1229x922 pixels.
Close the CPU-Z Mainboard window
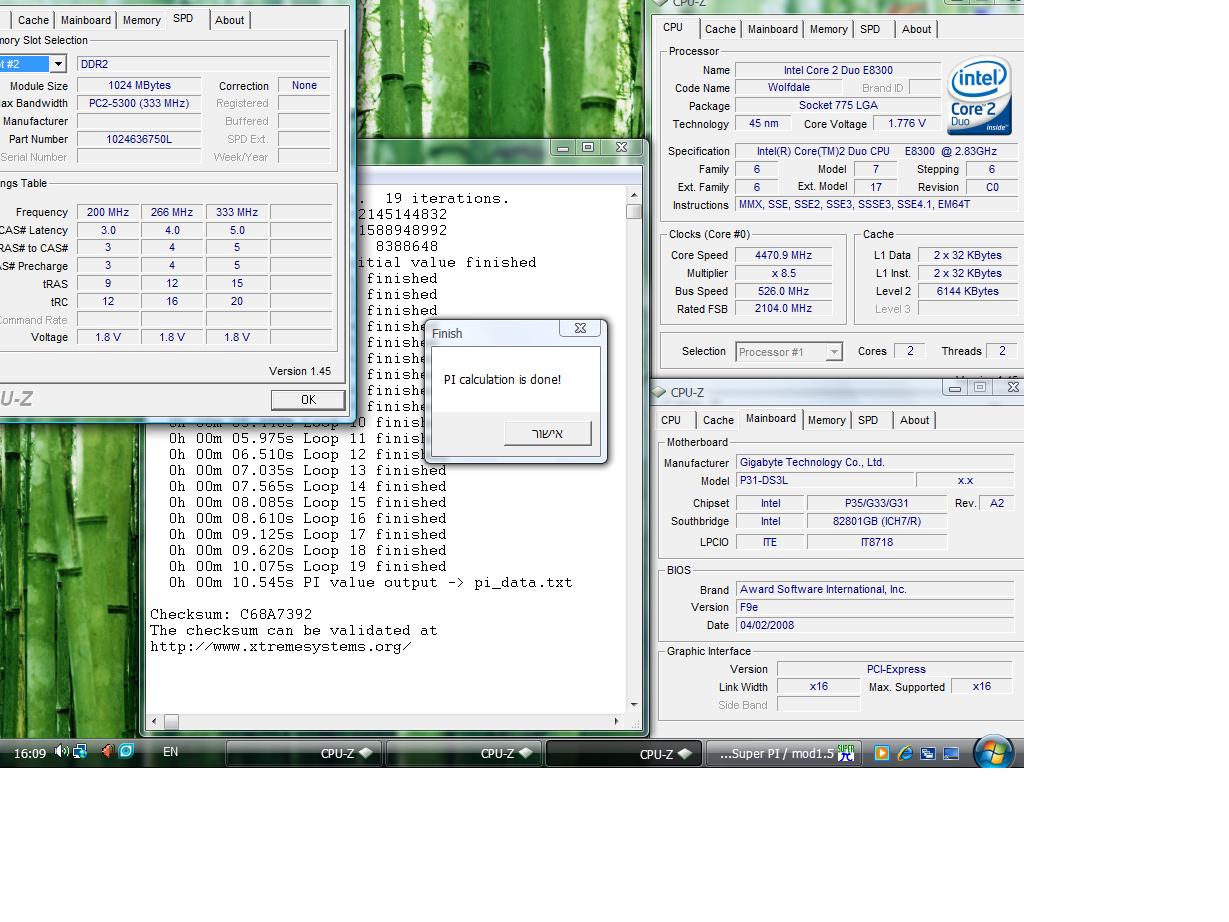pos(1012,387)
